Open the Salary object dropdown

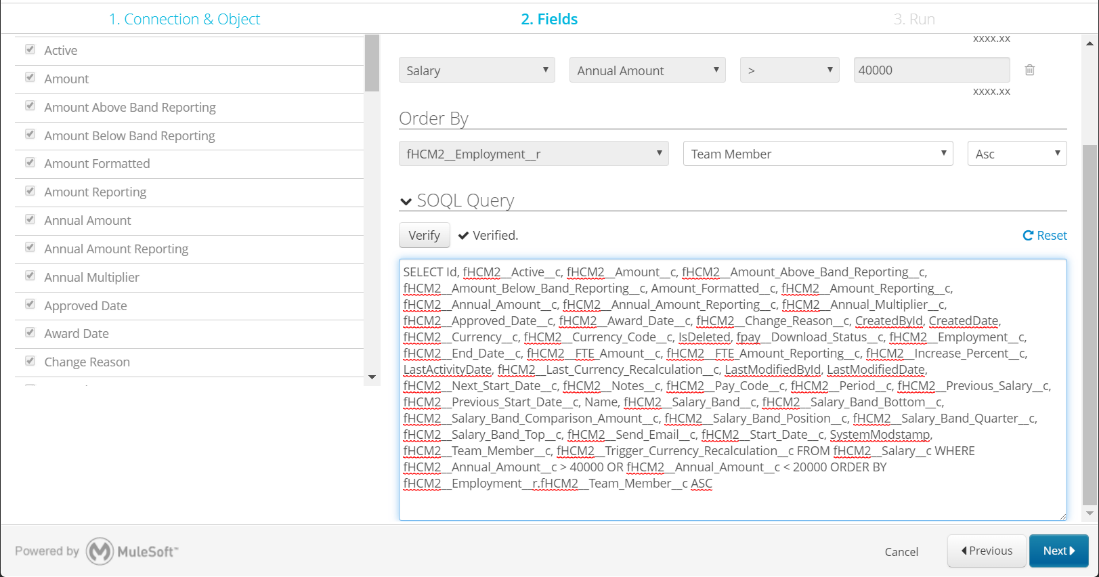(x=477, y=71)
